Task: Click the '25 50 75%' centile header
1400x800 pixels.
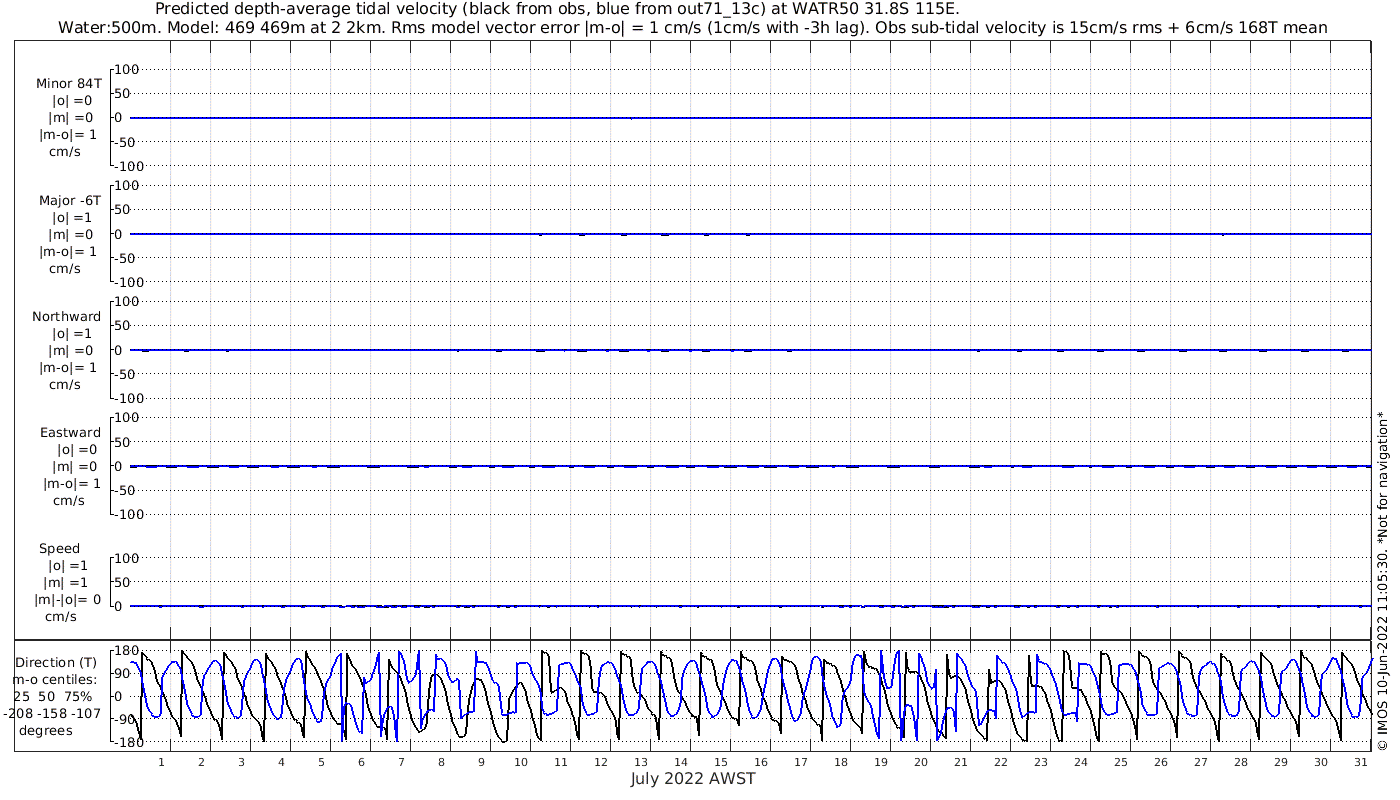Action: [52, 696]
